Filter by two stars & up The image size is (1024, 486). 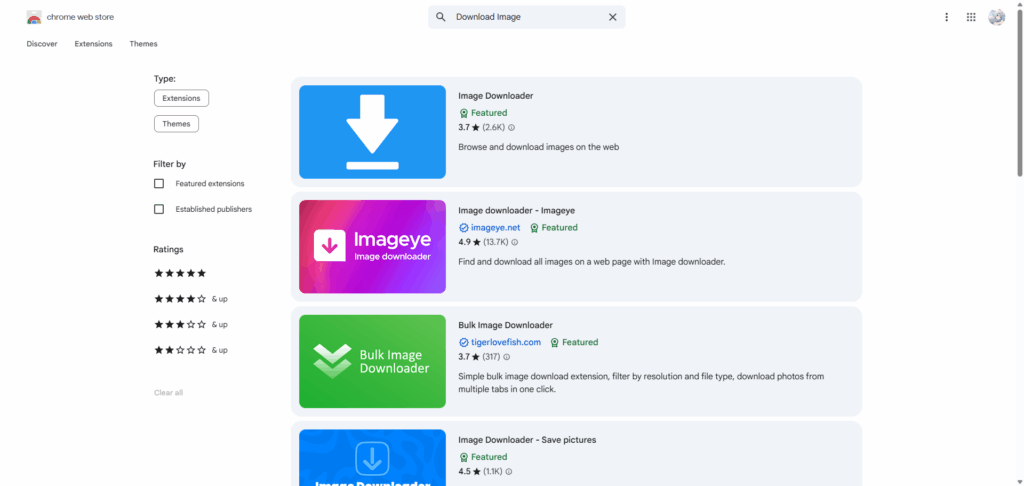[x=191, y=350]
